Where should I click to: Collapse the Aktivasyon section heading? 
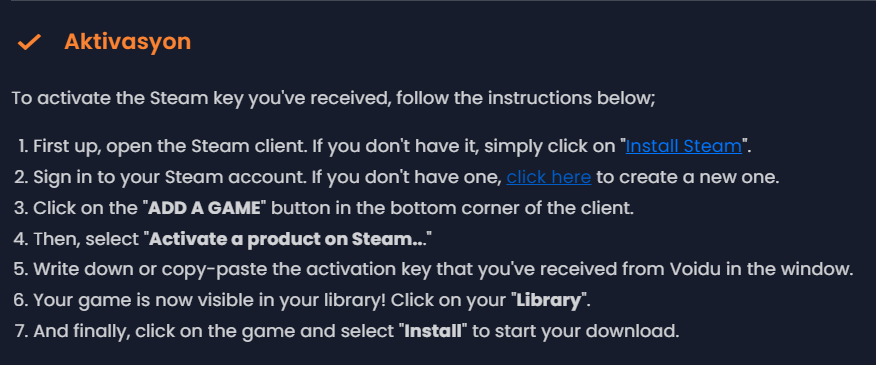[127, 42]
